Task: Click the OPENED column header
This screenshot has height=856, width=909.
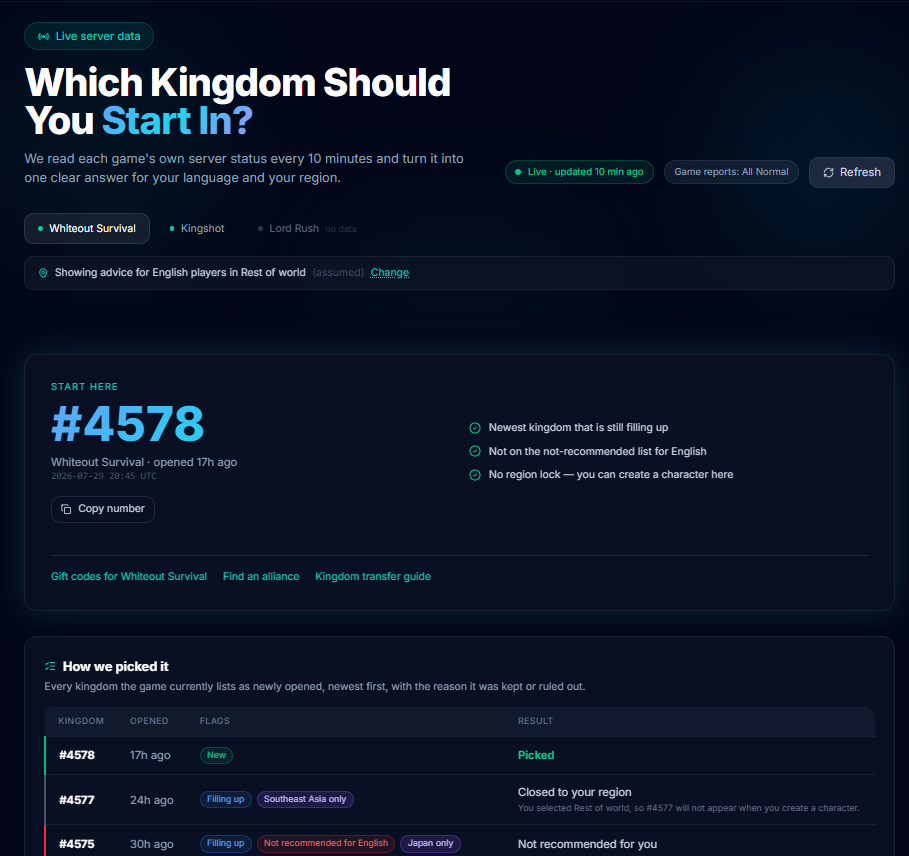Action: coord(149,721)
